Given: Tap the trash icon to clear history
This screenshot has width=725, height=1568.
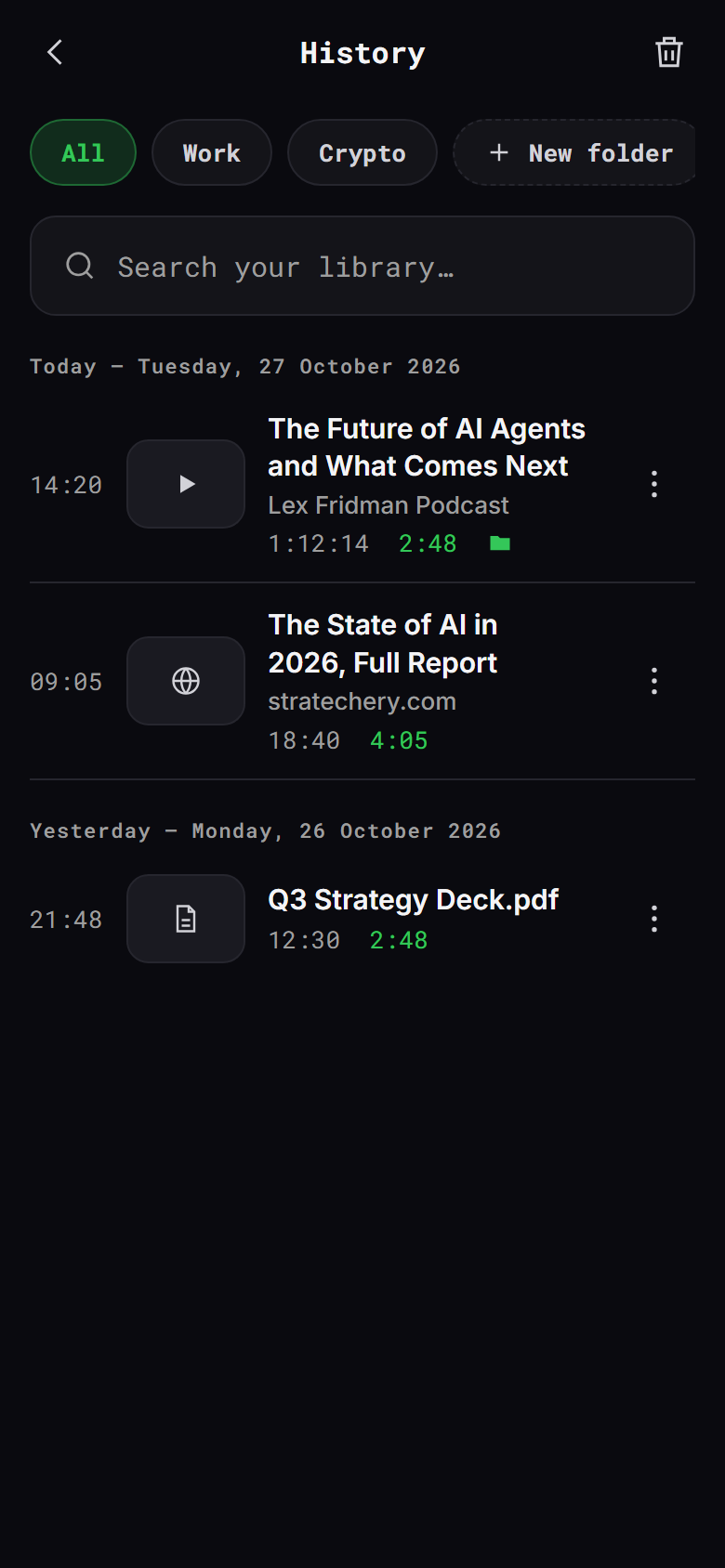Looking at the screenshot, I should pos(669,52).
